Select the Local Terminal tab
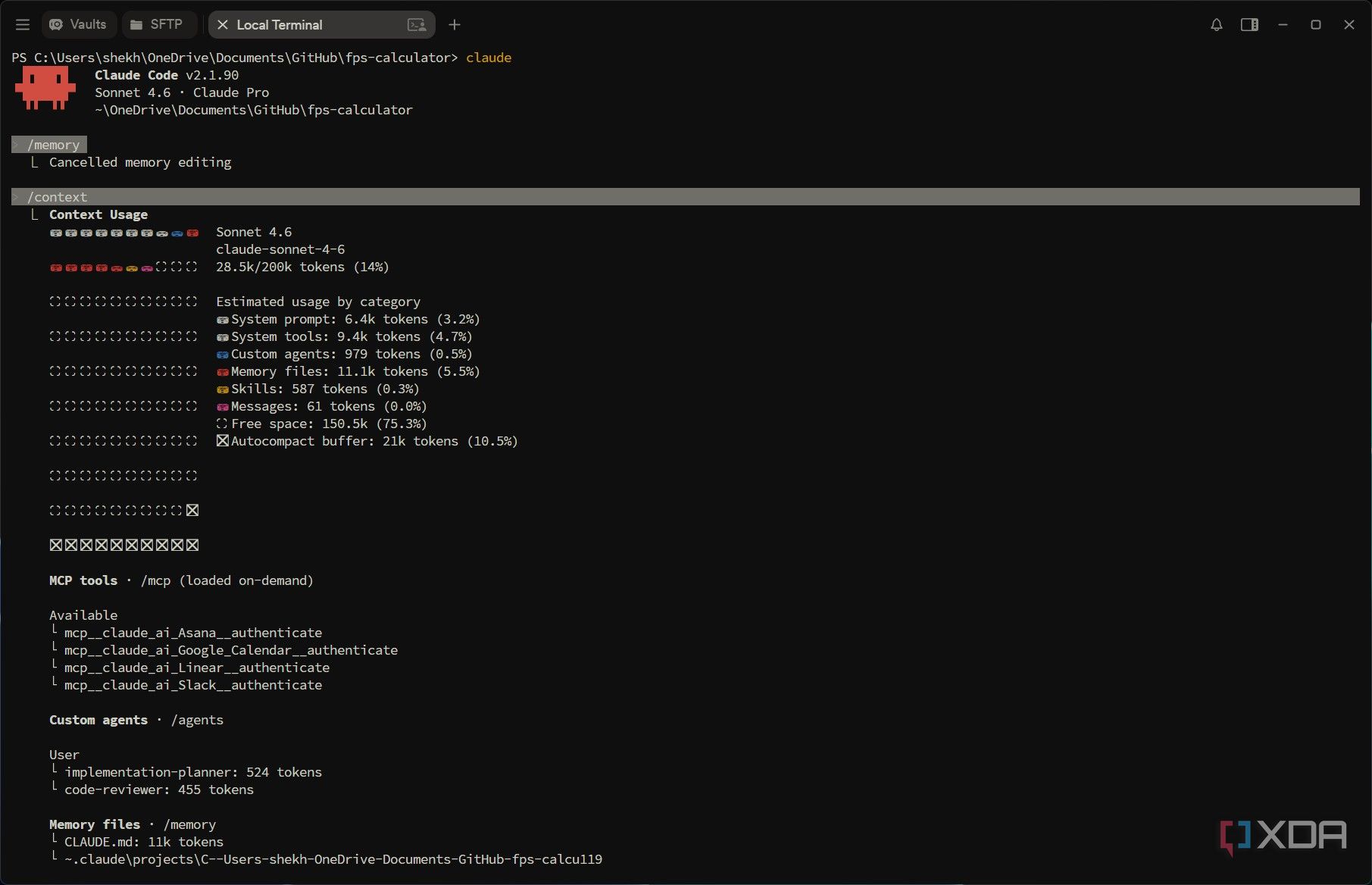 click(x=321, y=25)
